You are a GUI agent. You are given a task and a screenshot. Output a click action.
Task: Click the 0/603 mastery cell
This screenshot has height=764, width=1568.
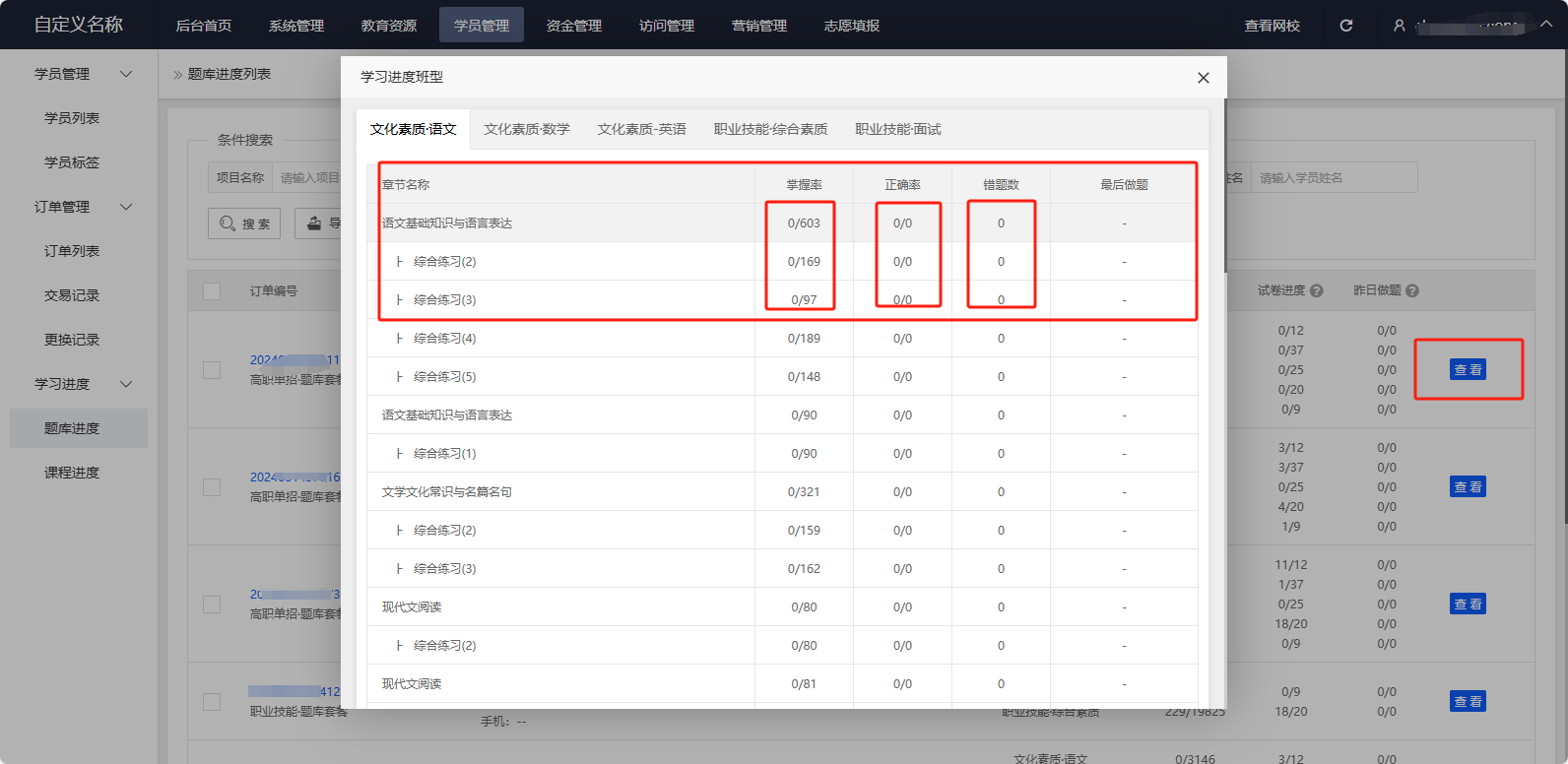click(804, 223)
